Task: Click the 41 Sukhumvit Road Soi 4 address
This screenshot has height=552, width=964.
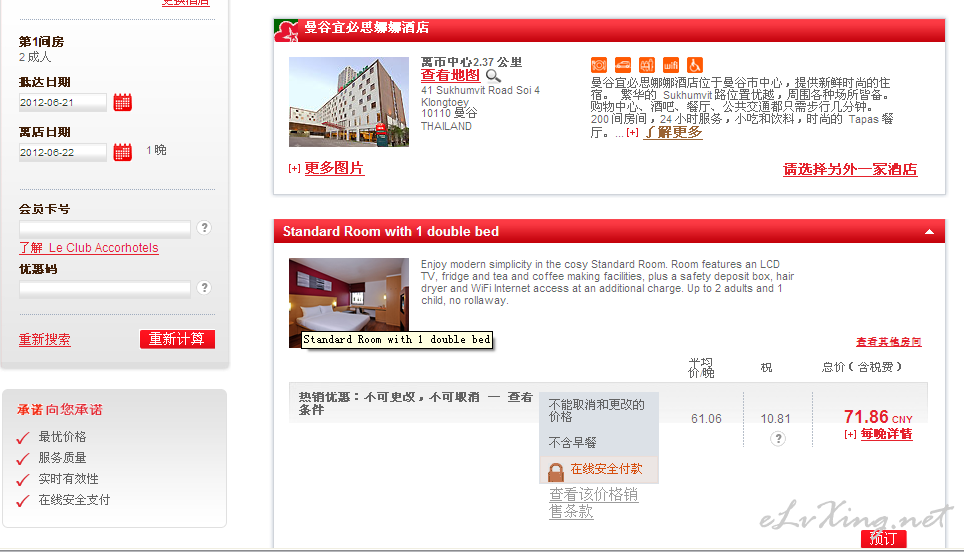Action: tap(480, 90)
